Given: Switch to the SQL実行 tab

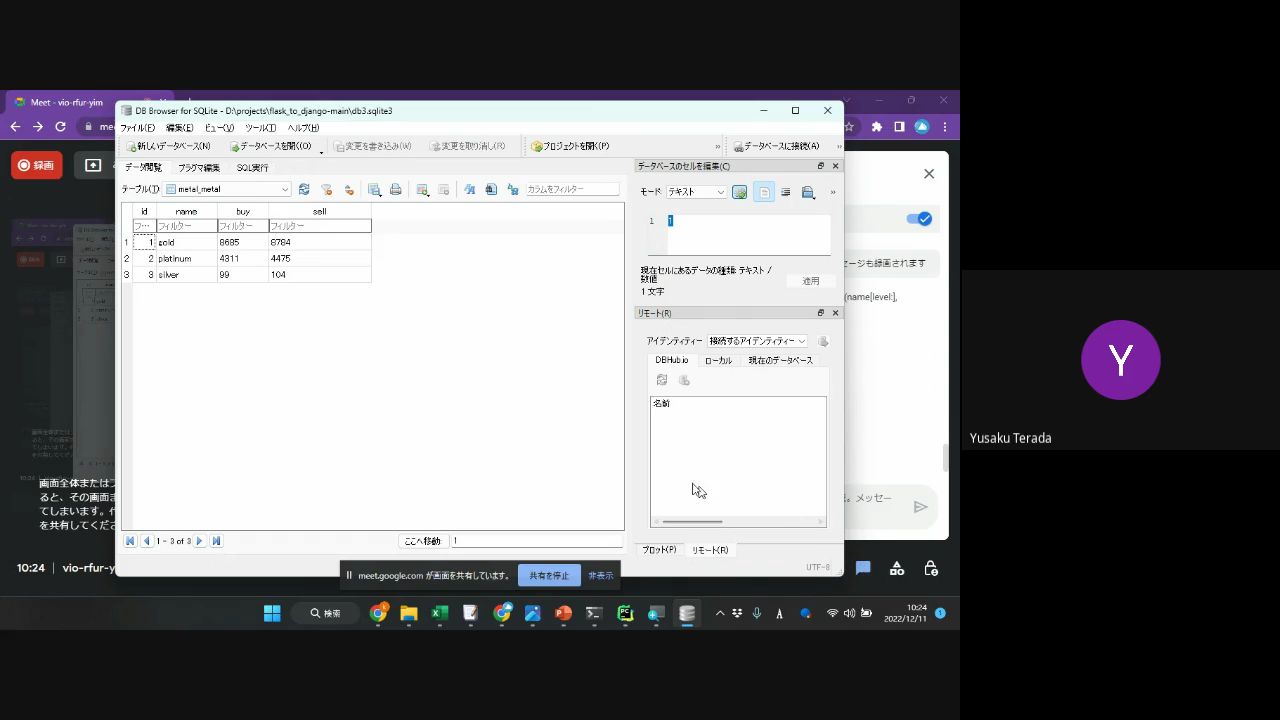Looking at the screenshot, I should (252, 168).
